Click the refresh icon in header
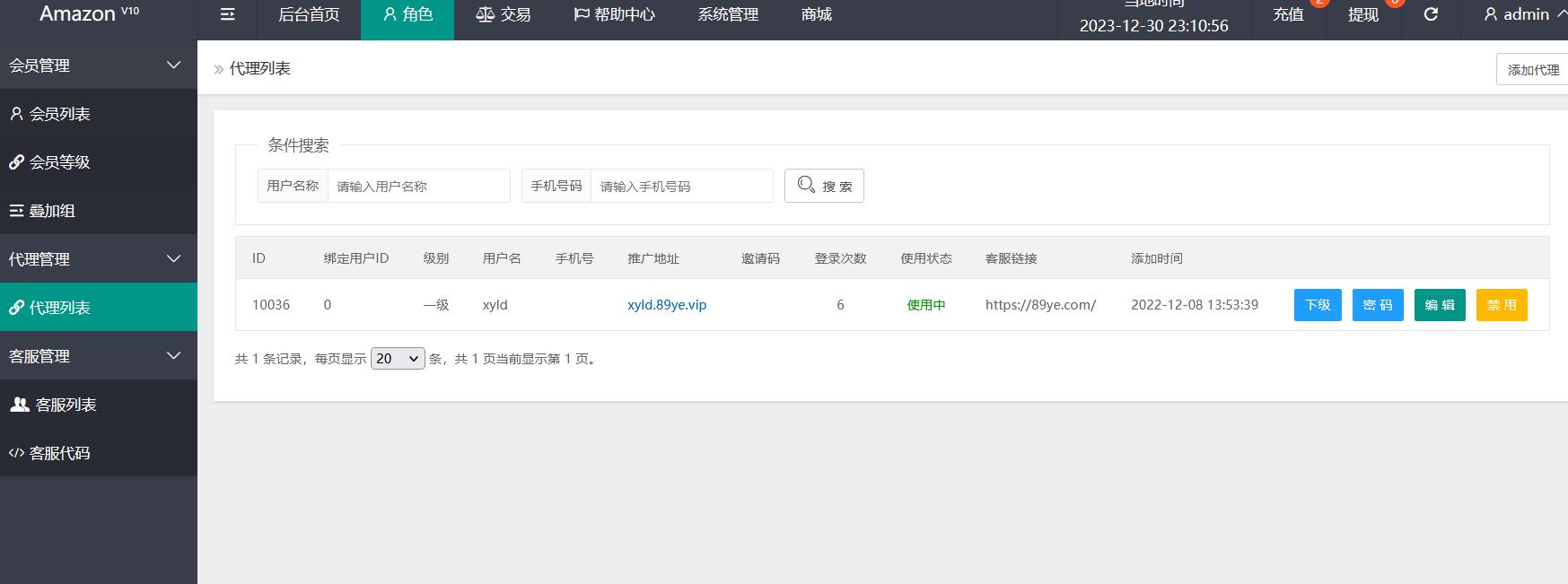1568x584 pixels. [1431, 14]
